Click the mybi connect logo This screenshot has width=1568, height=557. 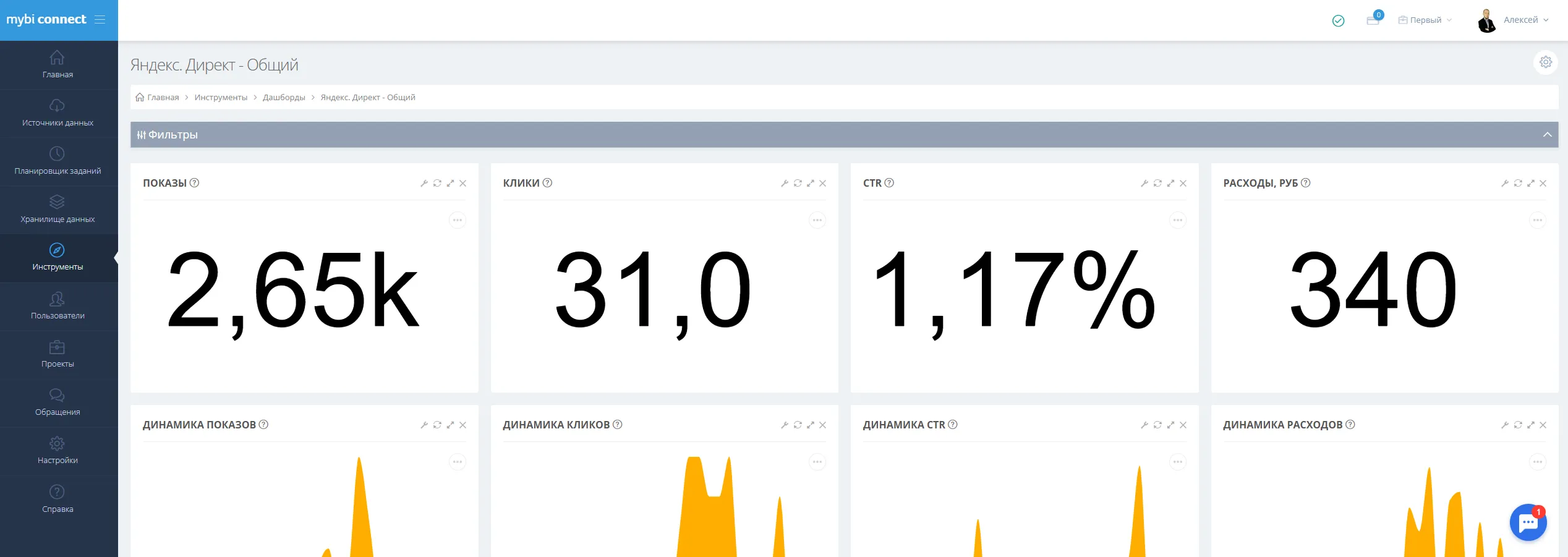point(46,20)
